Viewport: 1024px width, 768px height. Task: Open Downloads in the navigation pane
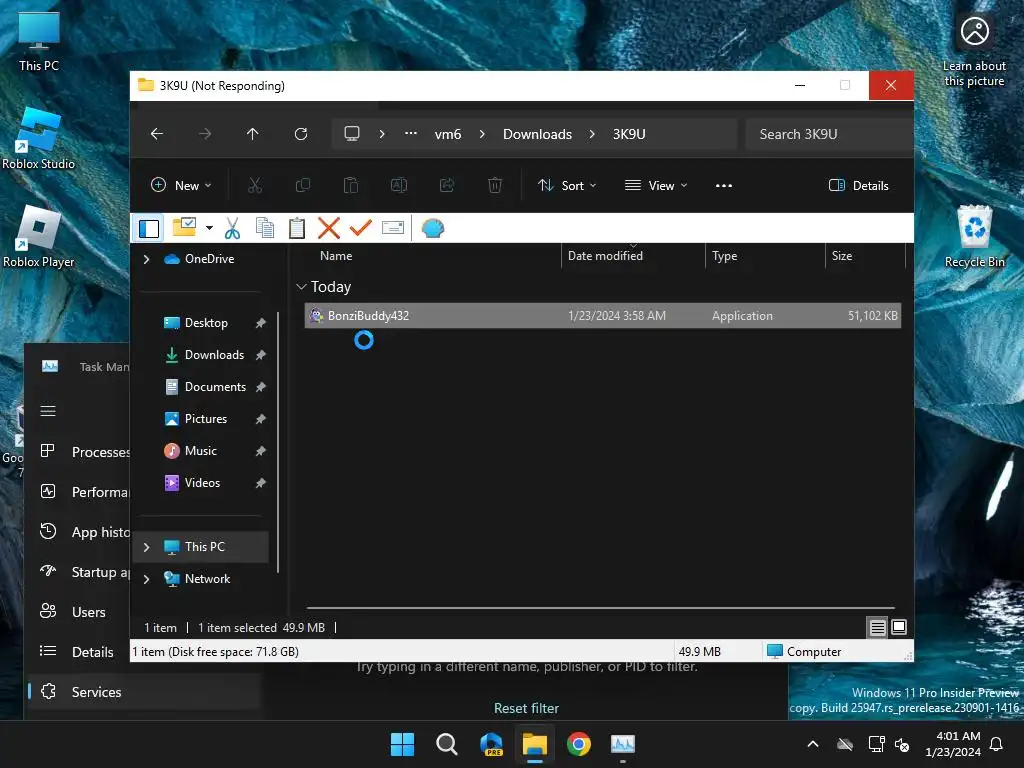tap(214, 355)
